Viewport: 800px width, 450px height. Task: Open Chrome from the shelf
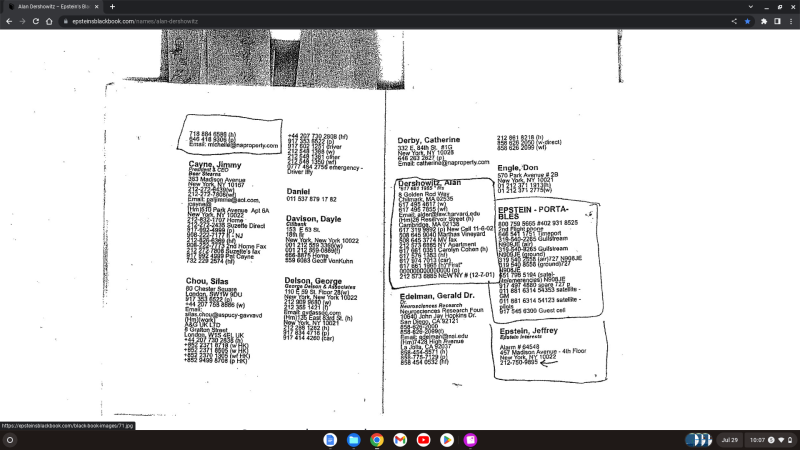377,440
